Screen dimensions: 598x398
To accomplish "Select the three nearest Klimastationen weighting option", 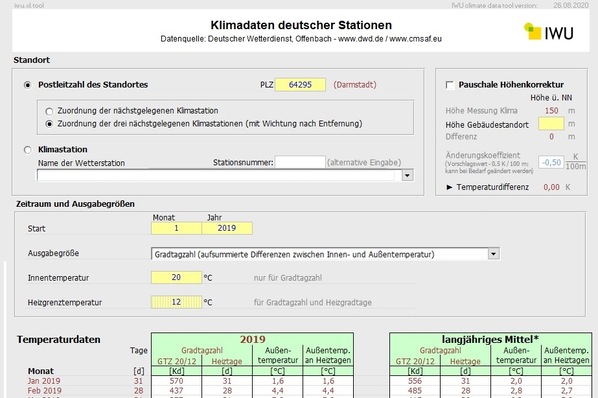I will (49, 124).
